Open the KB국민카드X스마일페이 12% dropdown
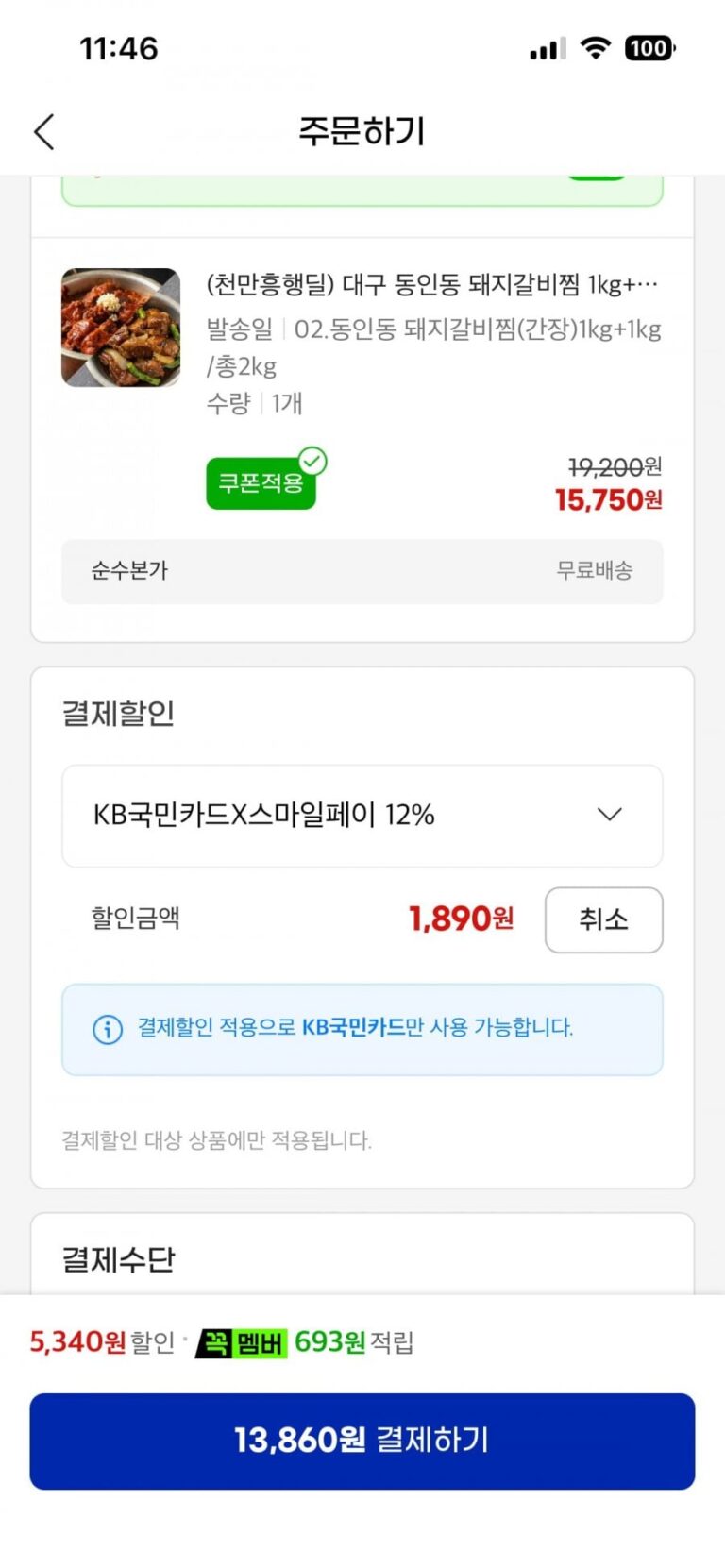725x1568 pixels. (x=362, y=816)
